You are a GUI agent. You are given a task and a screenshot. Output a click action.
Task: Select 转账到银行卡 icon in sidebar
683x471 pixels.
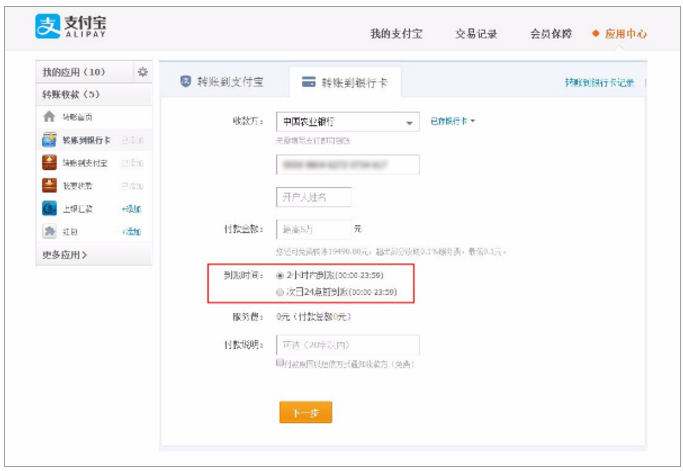[49, 140]
